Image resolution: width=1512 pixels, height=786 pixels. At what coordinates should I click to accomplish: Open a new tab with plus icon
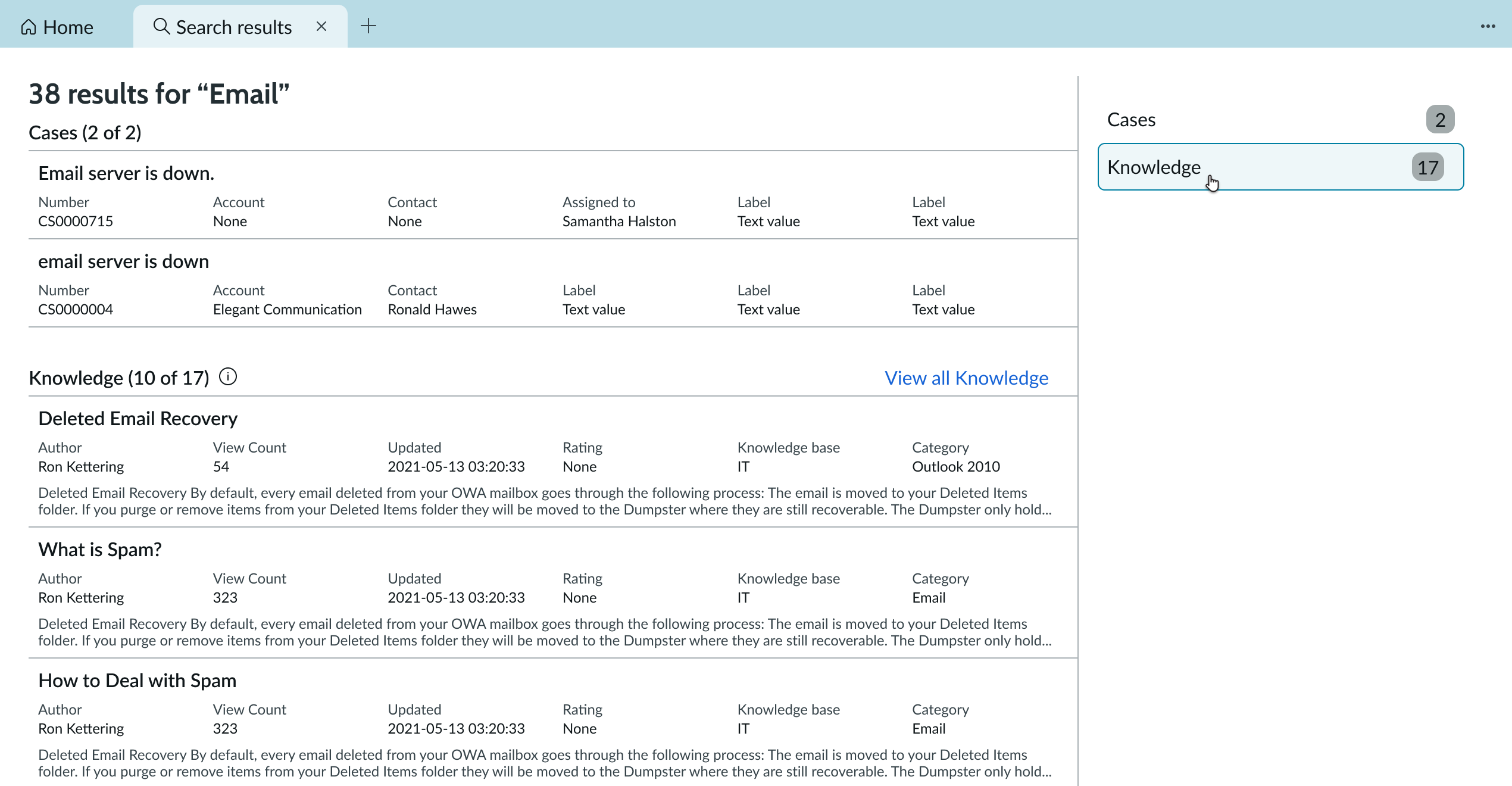[x=368, y=26]
